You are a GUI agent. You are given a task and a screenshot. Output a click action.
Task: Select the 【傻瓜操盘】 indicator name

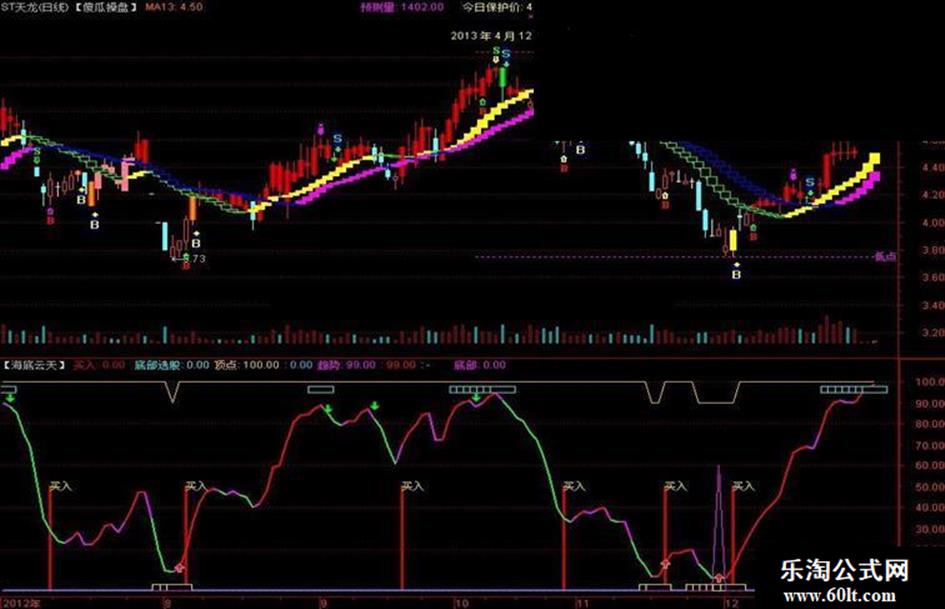pyautogui.click(x=107, y=7)
